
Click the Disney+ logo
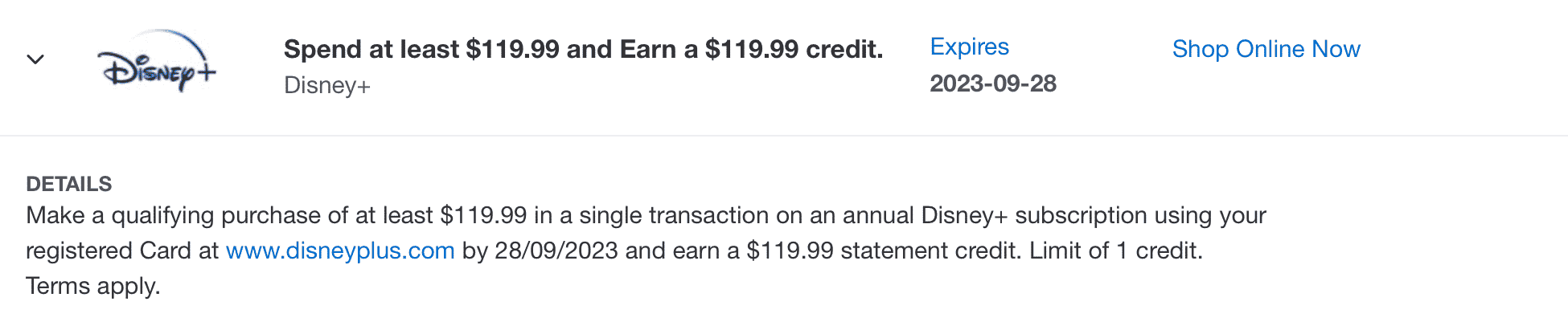tap(157, 62)
